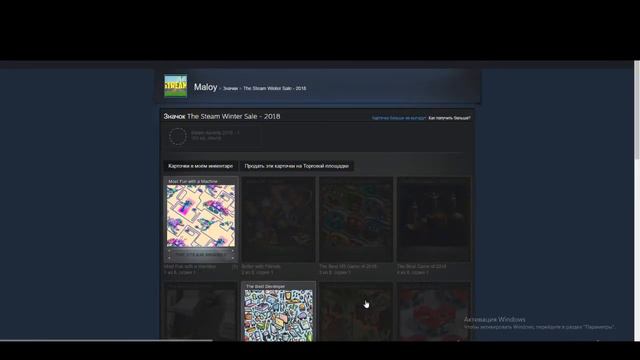This screenshot has width=640, height=360.
Task: Open the Значки breadcrumb link
Action: [230, 88]
